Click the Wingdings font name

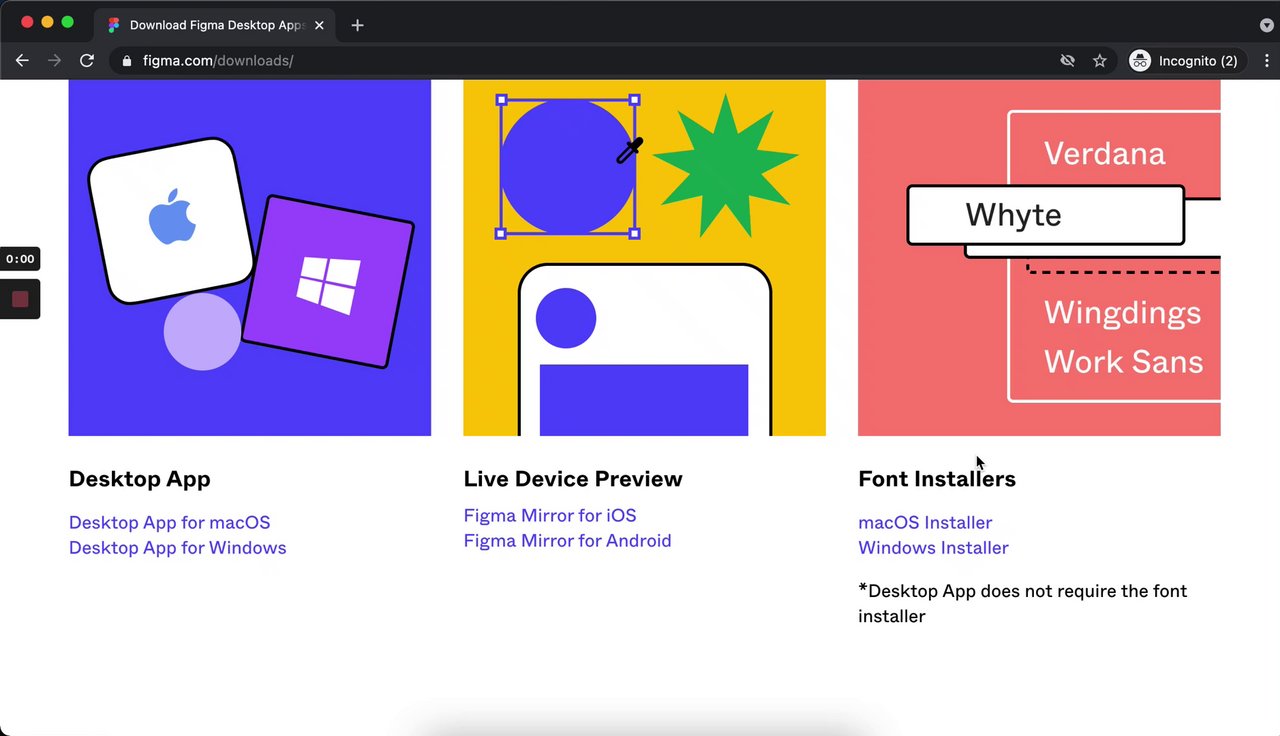1123,313
